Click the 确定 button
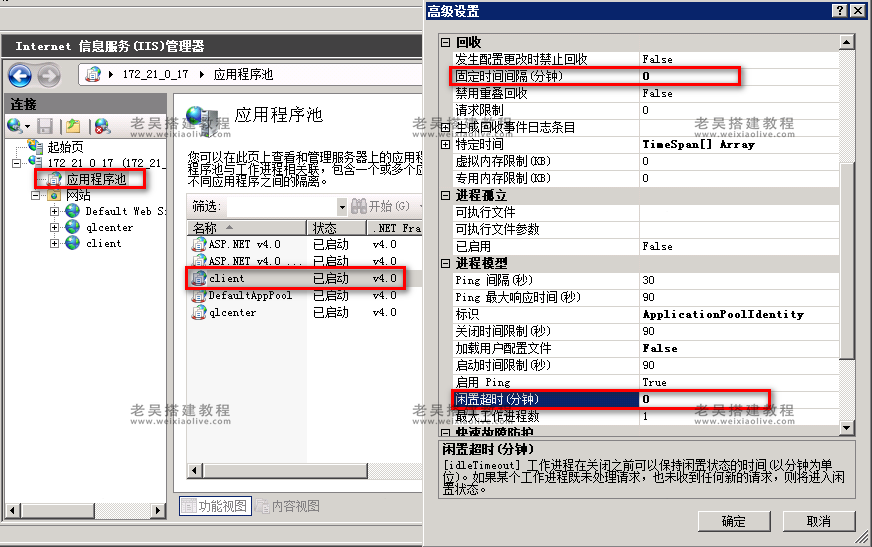 734,521
